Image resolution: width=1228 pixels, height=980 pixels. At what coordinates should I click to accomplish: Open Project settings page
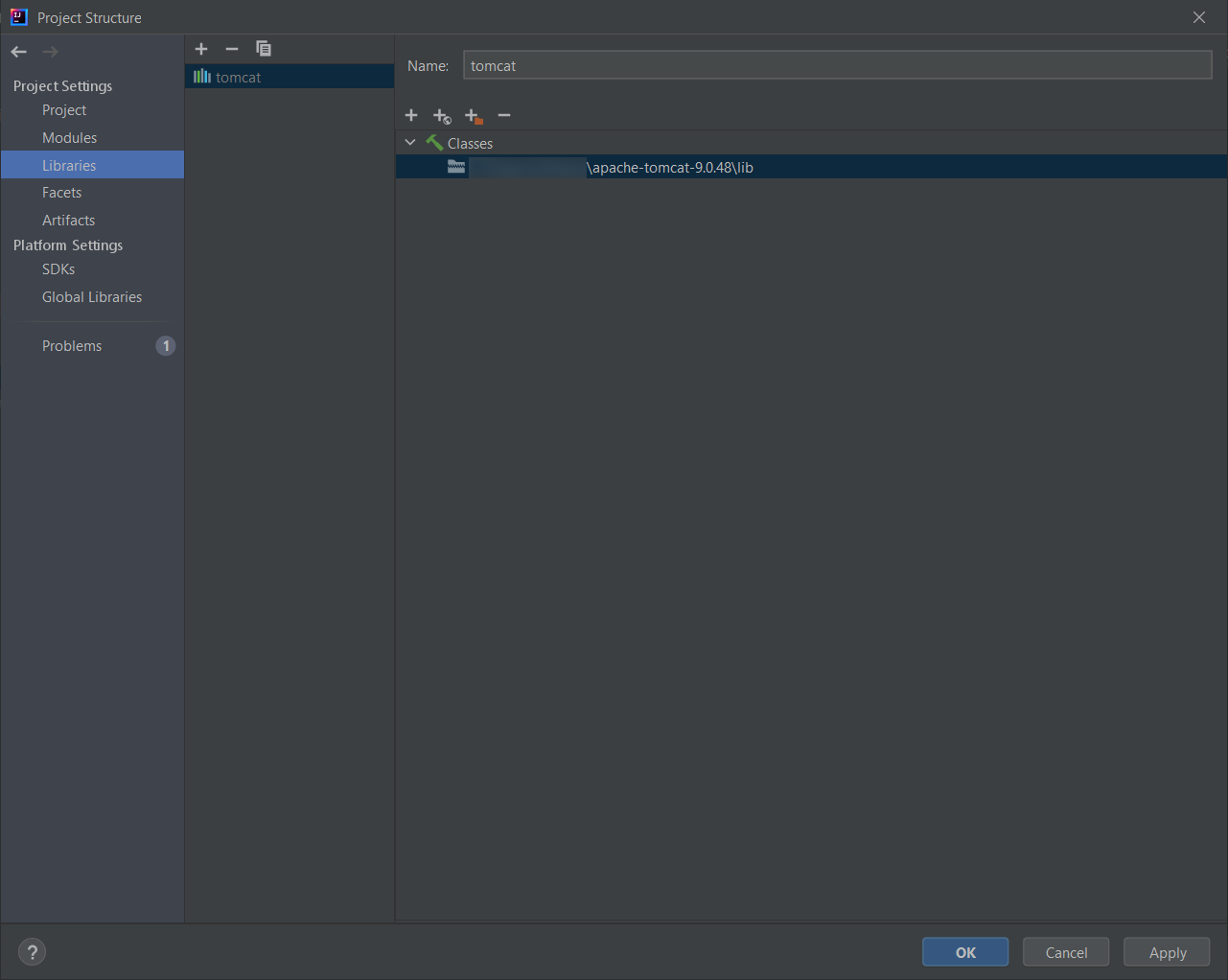click(64, 110)
